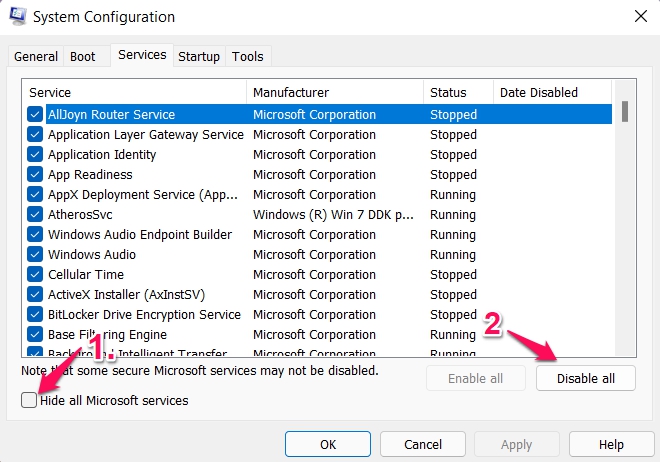Open the General tab
The height and width of the screenshot is (462, 660).
36,56
